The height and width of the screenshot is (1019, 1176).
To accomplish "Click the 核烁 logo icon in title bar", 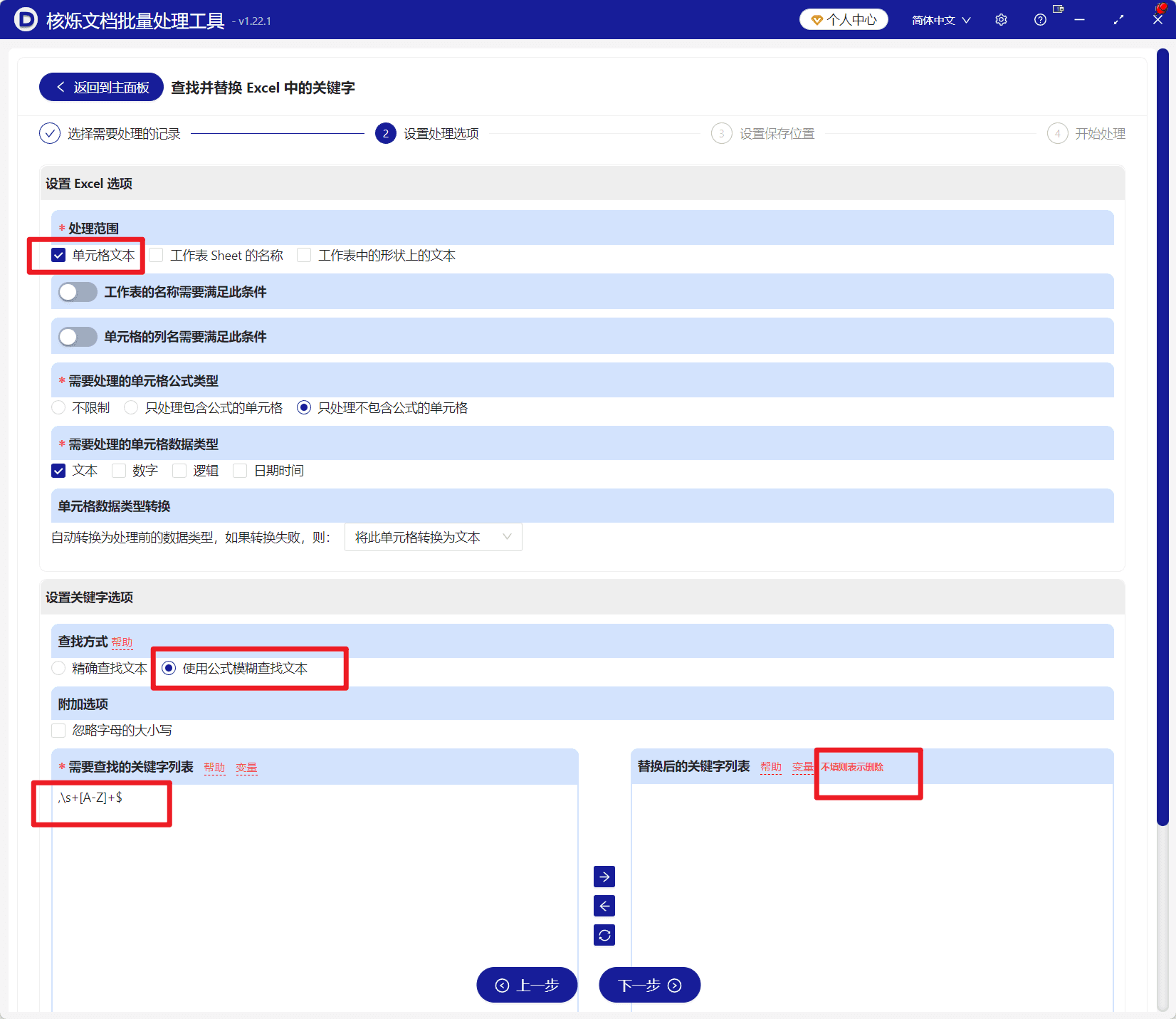I will coord(26,20).
